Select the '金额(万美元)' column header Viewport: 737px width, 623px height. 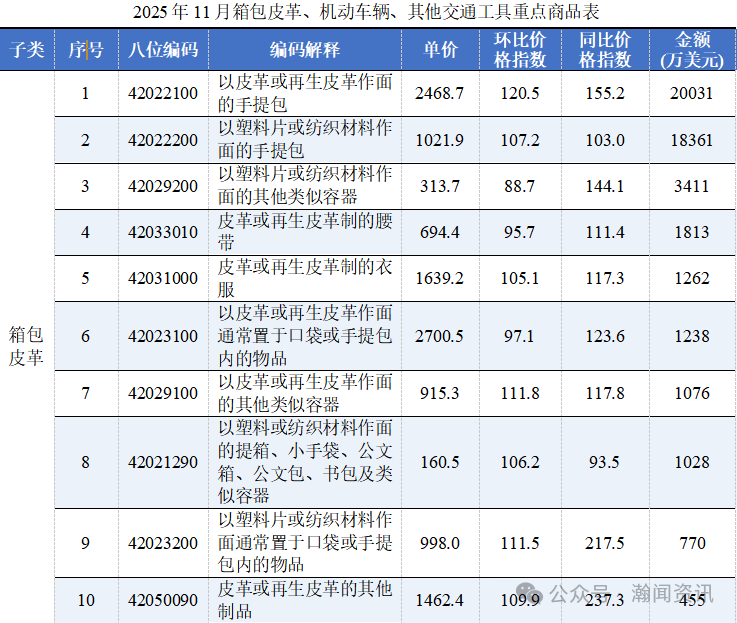click(692, 50)
